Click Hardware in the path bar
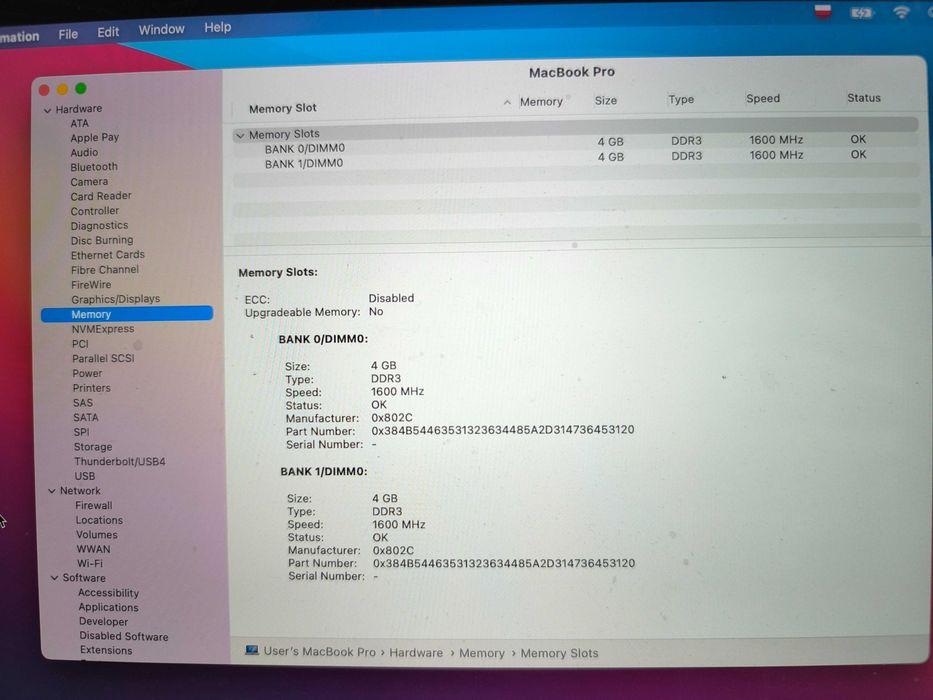Viewport: 933px width, 700px height. [x=416, y=653]
